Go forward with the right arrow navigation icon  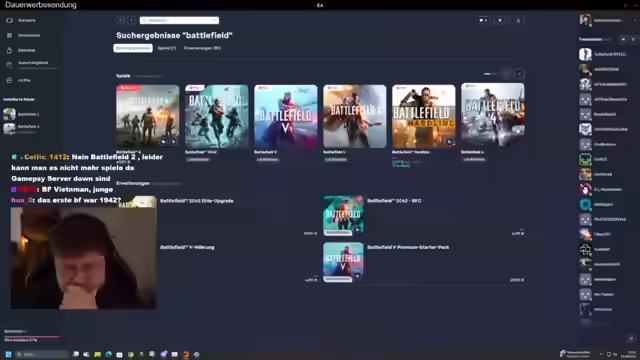point(131,20)
